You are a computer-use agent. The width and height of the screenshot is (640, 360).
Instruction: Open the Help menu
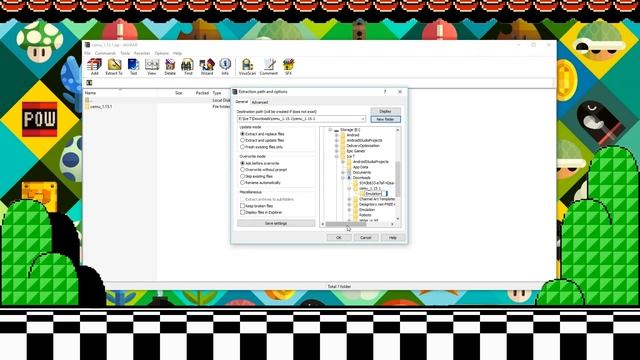pyautogui.click(x=177, y=53)
